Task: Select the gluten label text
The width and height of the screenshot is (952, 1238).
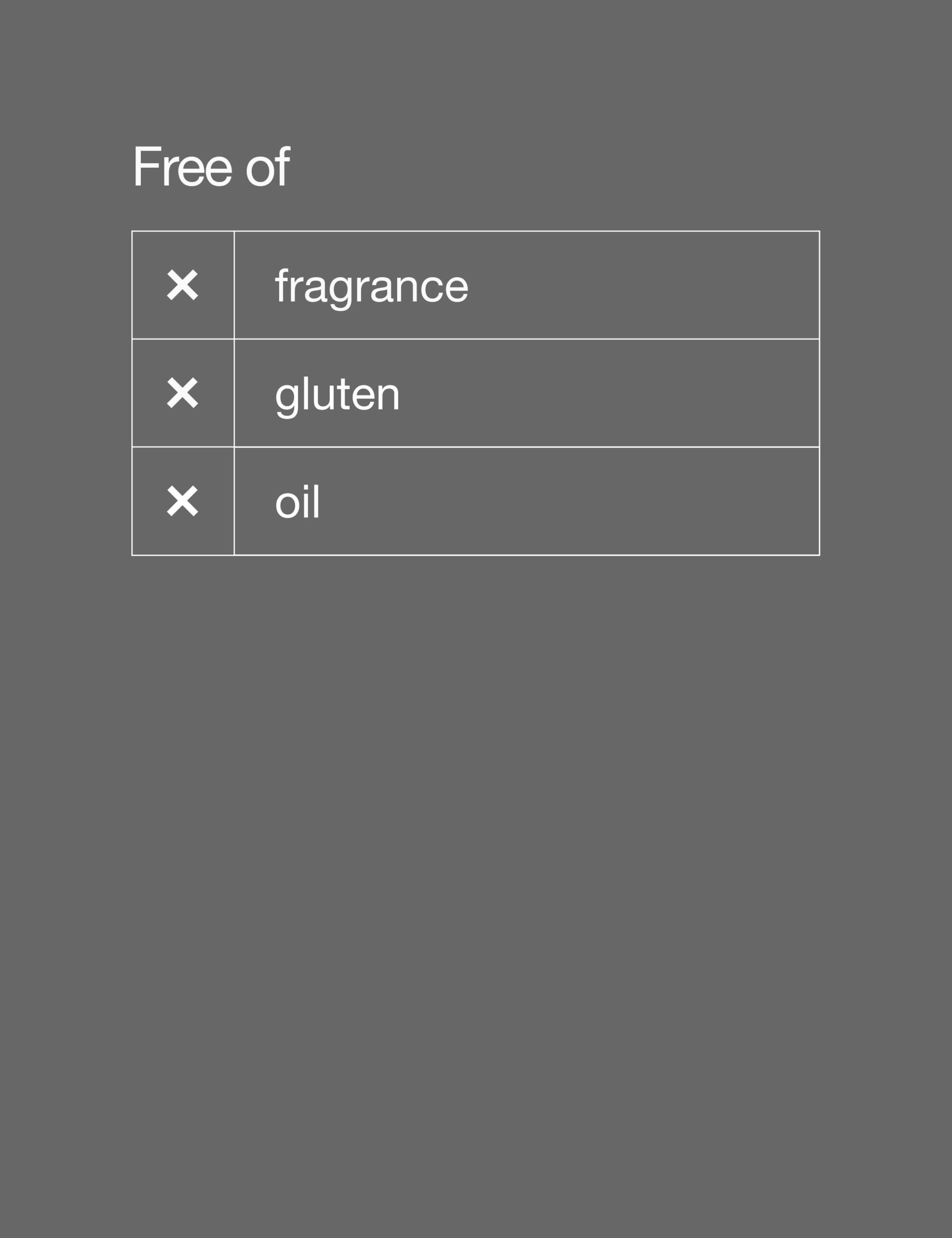Action: pyautogui.click(x=337, y=395)
